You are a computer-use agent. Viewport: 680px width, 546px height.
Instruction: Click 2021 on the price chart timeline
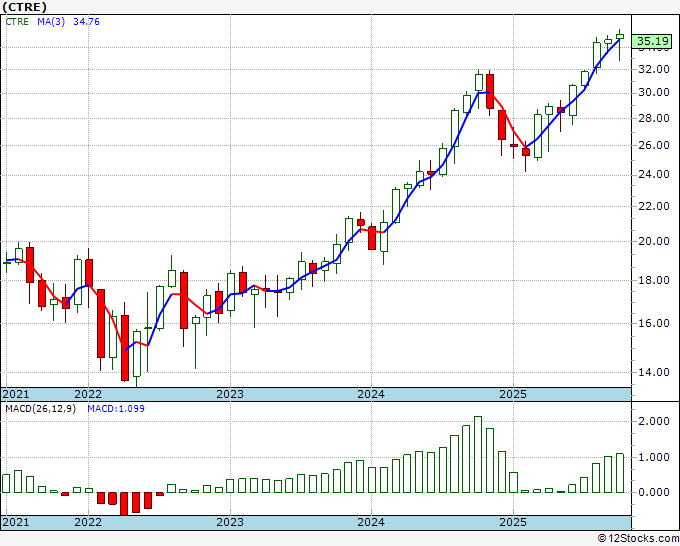[x=16, y=394]
